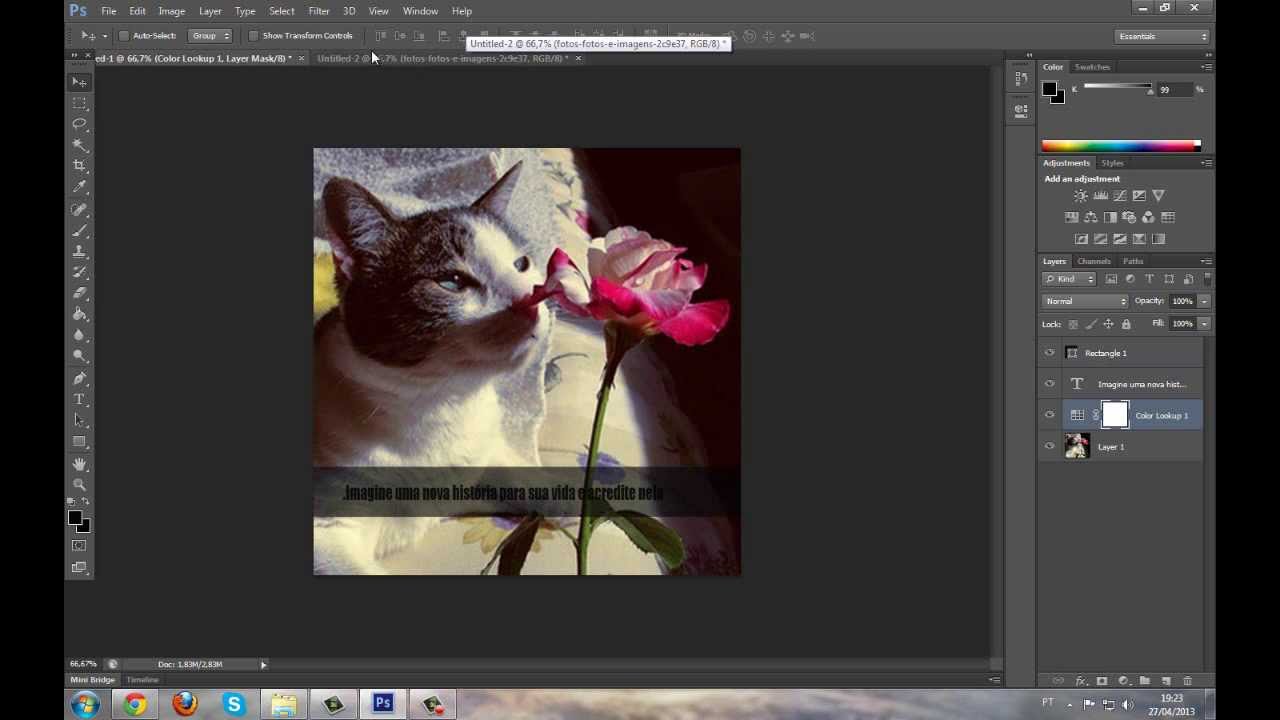Viewport: 1280px width, 720px height.
Task: Click the layer effects fx button
Action: pyautogui.click(x=1080, y=681)
